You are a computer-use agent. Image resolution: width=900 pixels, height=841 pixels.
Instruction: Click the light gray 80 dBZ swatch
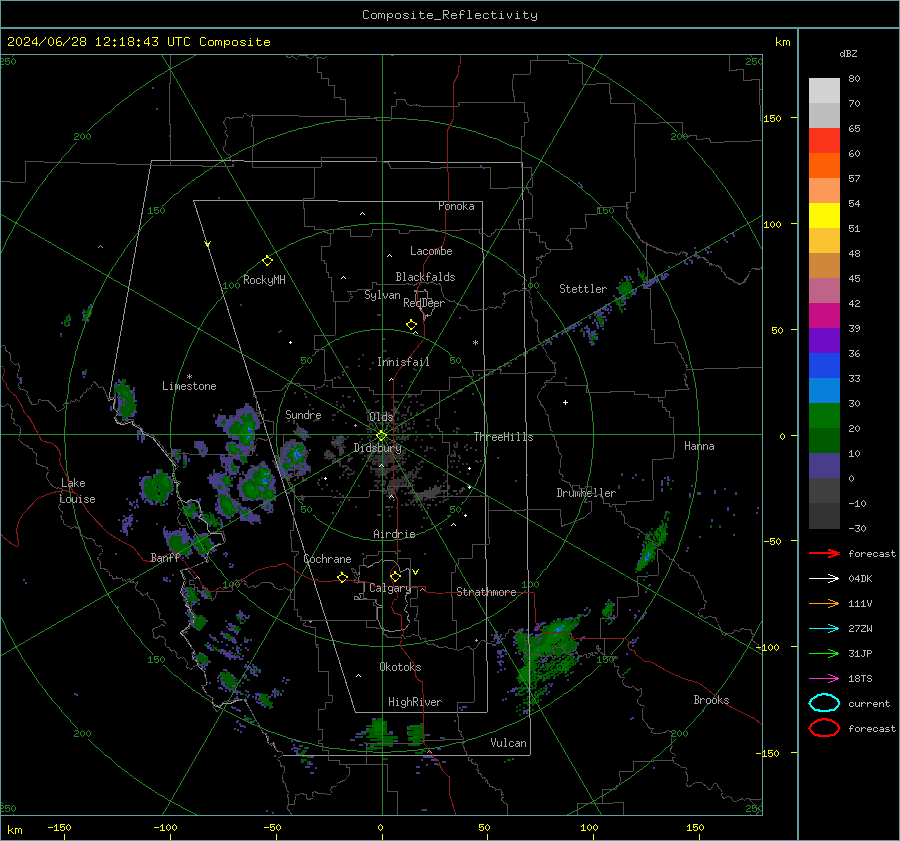[x=824, y=90]
